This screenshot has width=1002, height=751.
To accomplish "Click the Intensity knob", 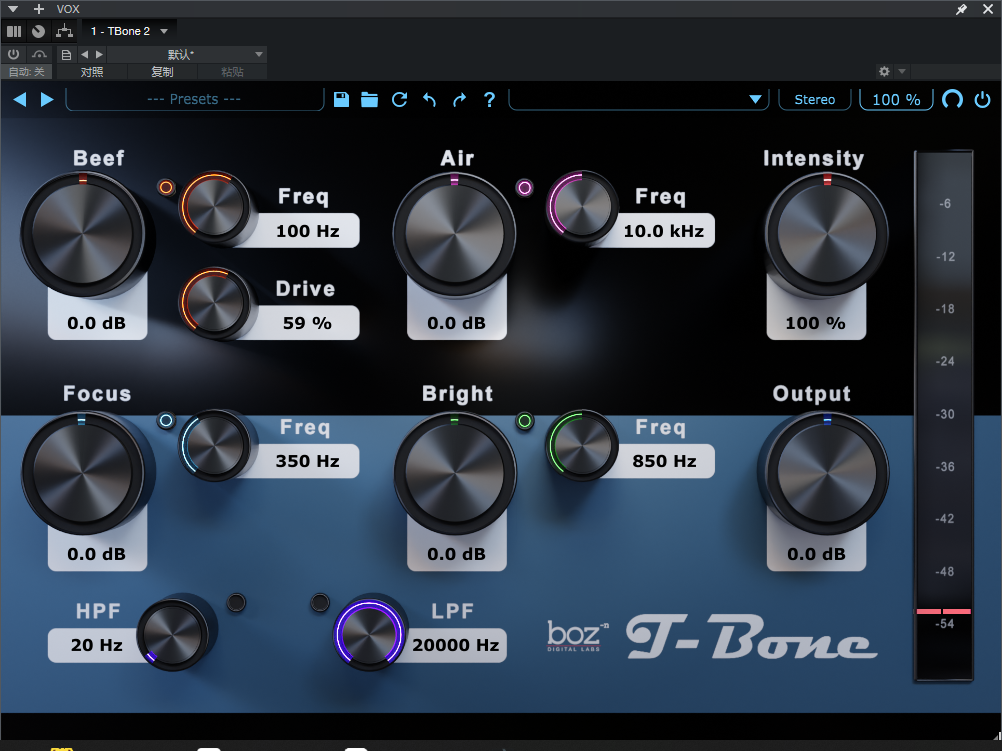I will click(827, 234).
